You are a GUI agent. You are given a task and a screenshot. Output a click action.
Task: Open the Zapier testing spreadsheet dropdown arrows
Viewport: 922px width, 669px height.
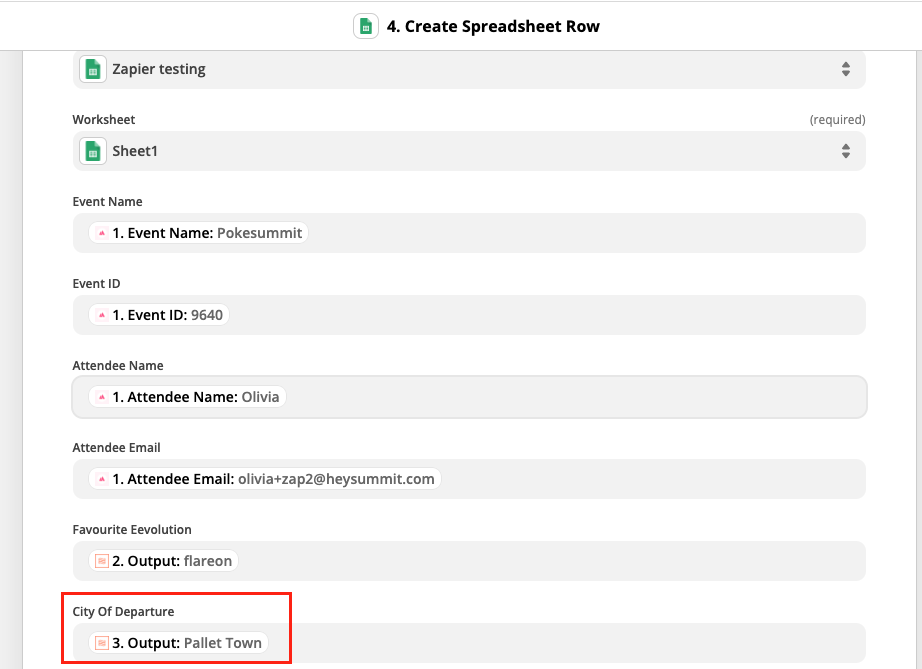point(846,69)
